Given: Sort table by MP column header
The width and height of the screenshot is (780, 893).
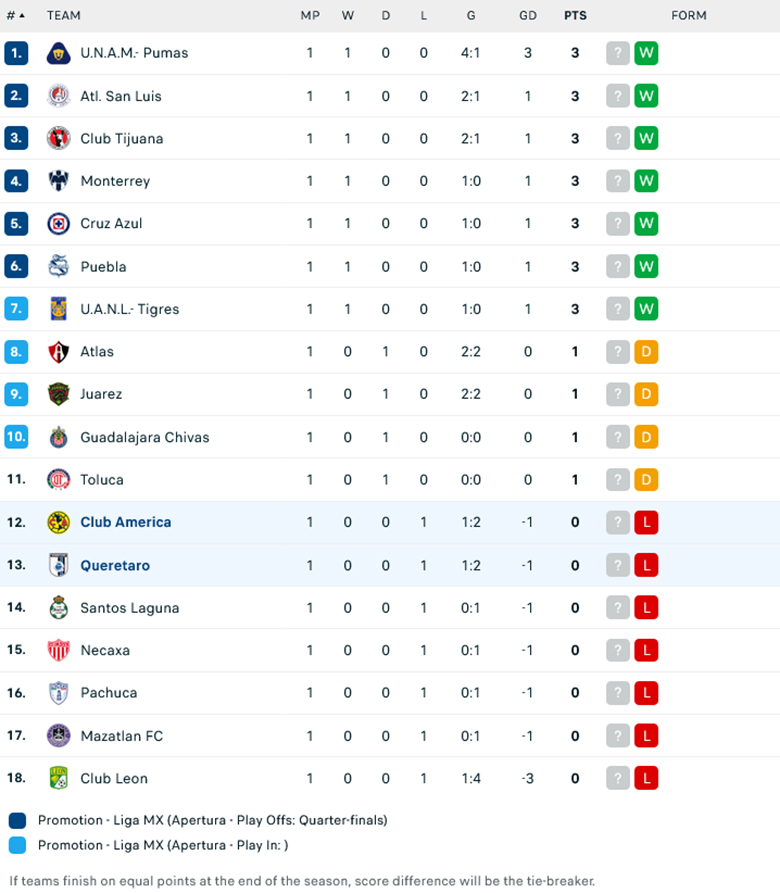Looking at the screenshot, I should point(310,15).
